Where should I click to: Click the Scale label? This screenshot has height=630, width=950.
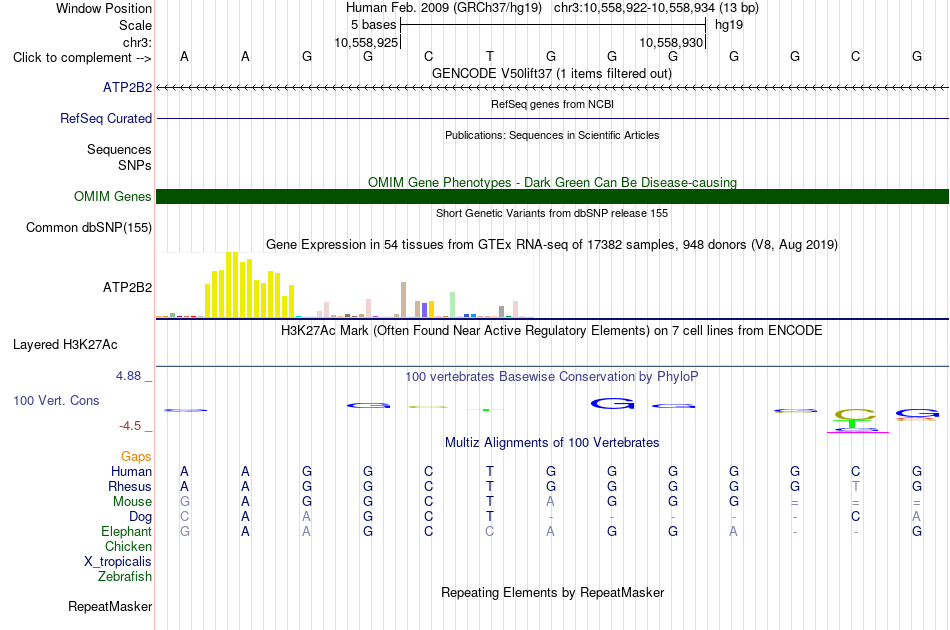point(135,25)
